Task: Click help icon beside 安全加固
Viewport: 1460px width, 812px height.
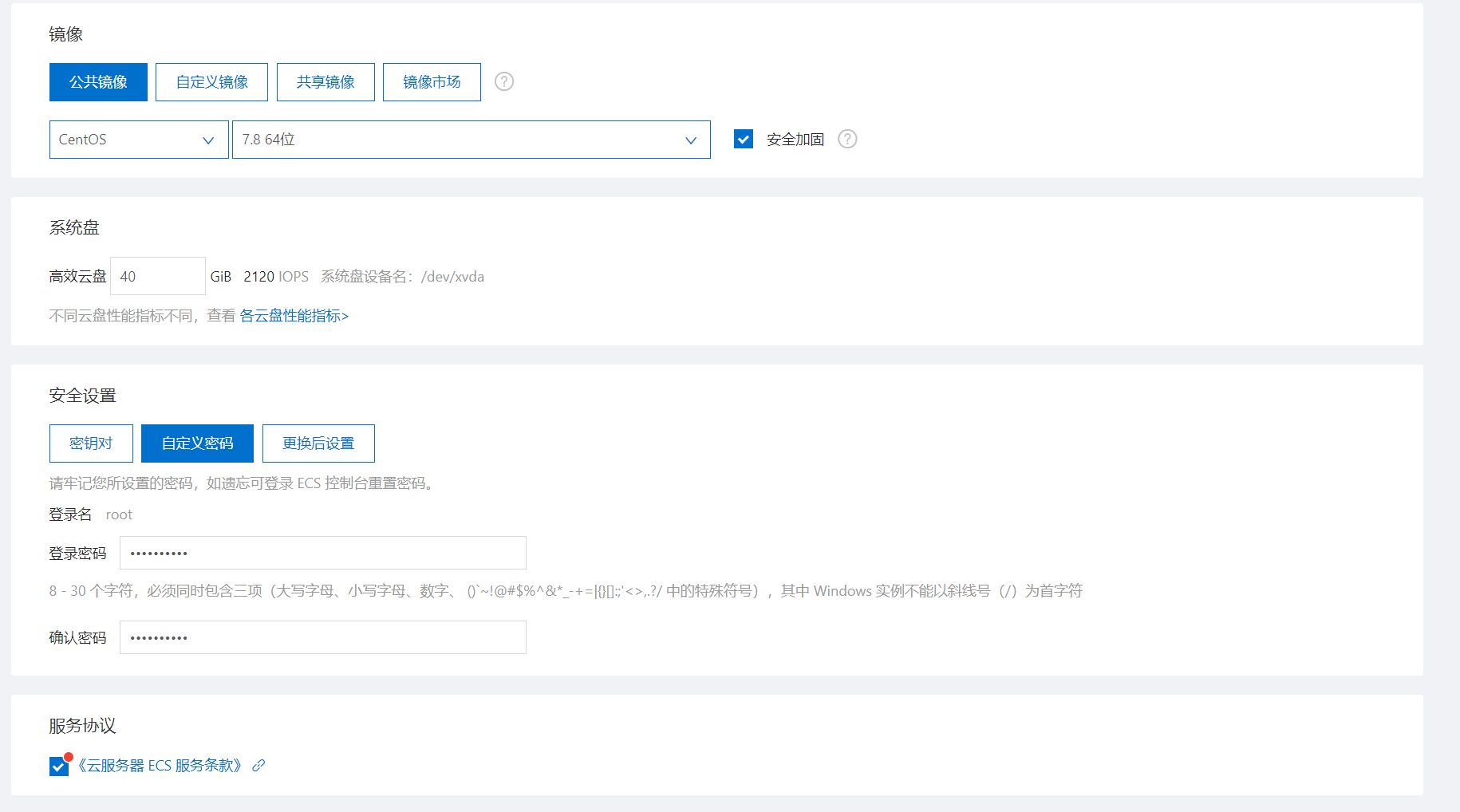Action: click(x=847, y=139)
